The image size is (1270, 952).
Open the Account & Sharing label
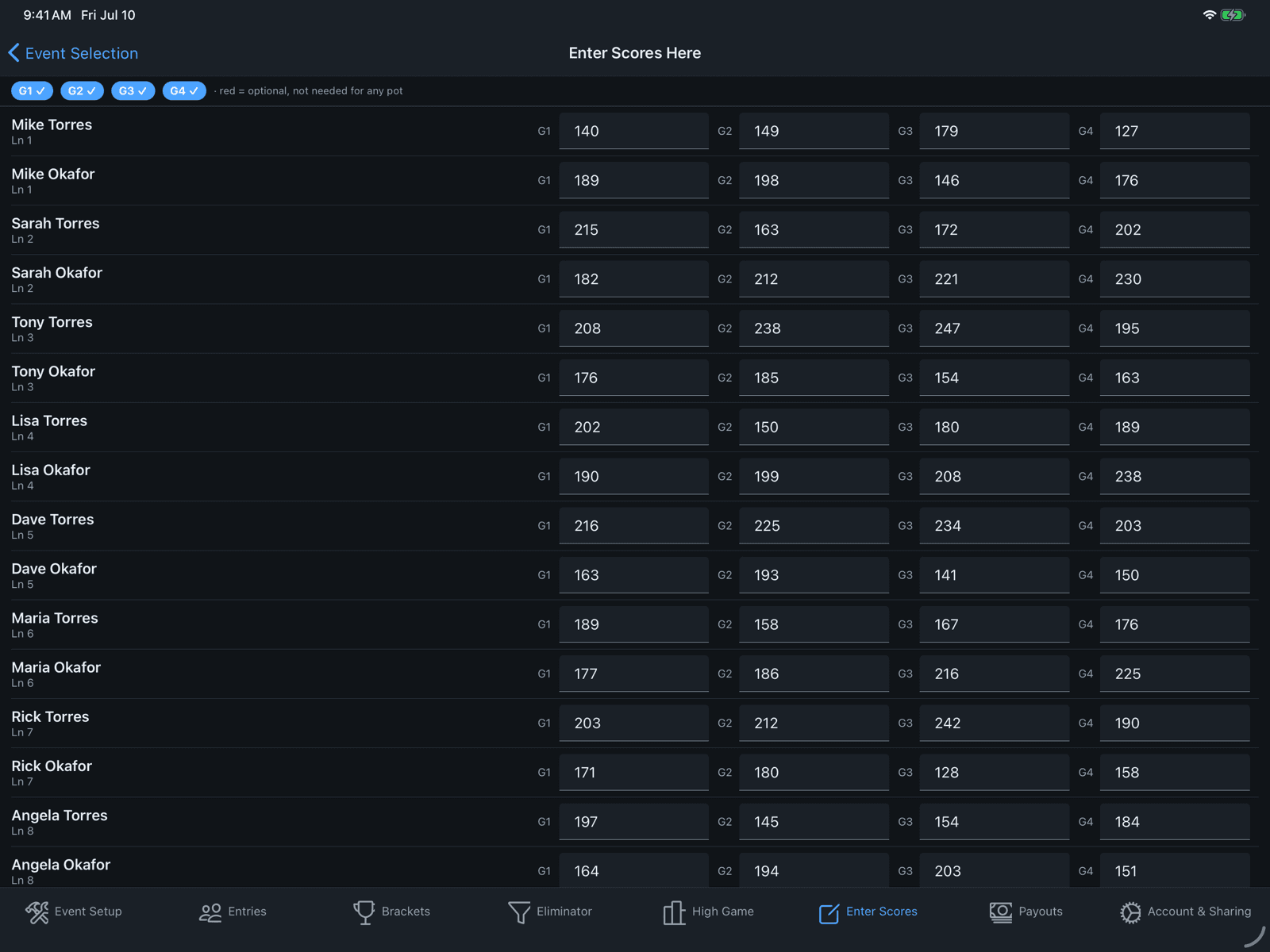[1199, 912]
